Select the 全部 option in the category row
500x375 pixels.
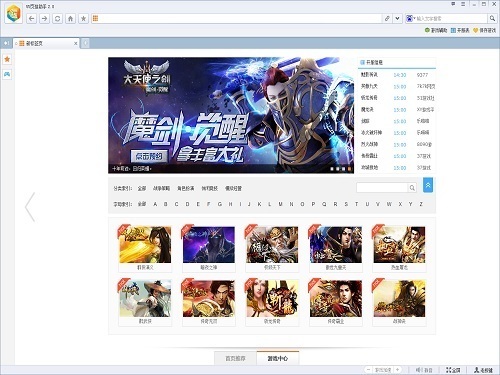point(142,188)
